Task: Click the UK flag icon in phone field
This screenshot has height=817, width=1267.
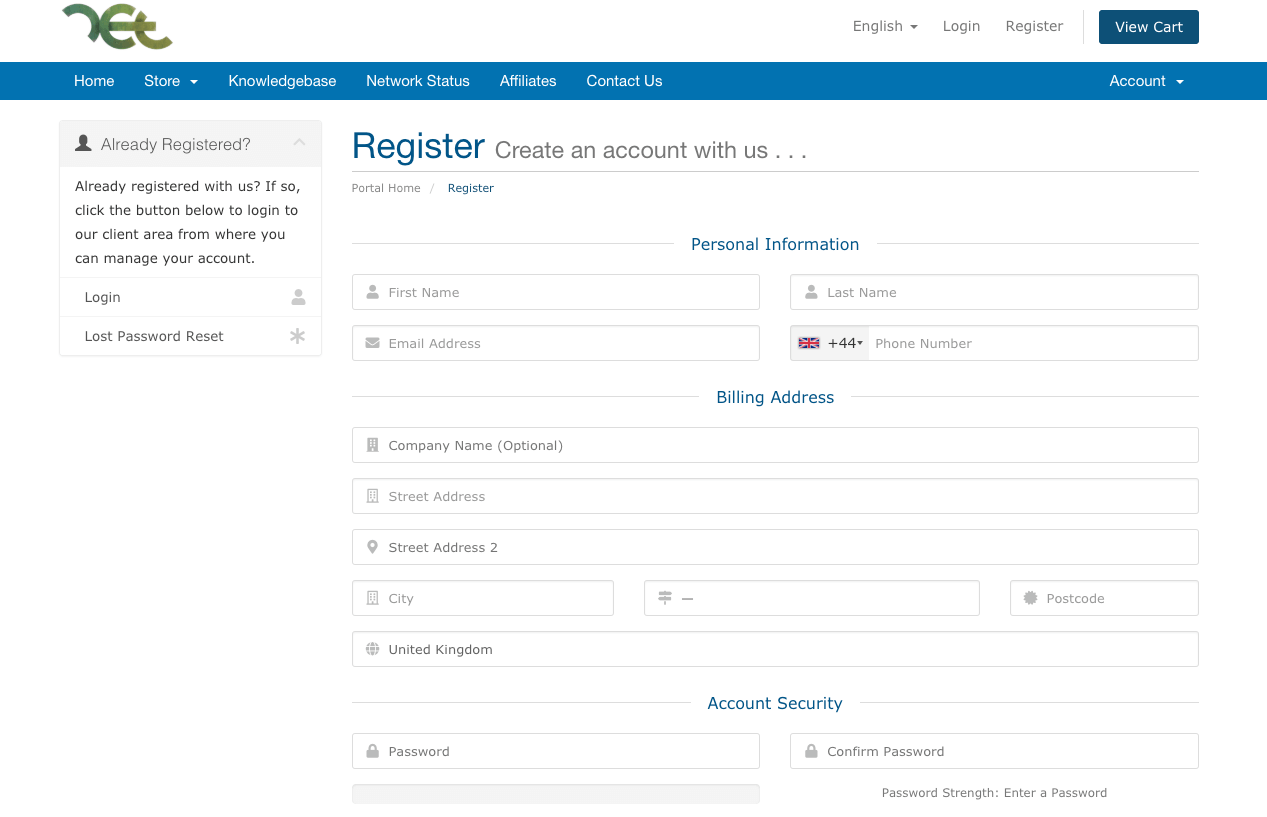Action: click(809, 343)
